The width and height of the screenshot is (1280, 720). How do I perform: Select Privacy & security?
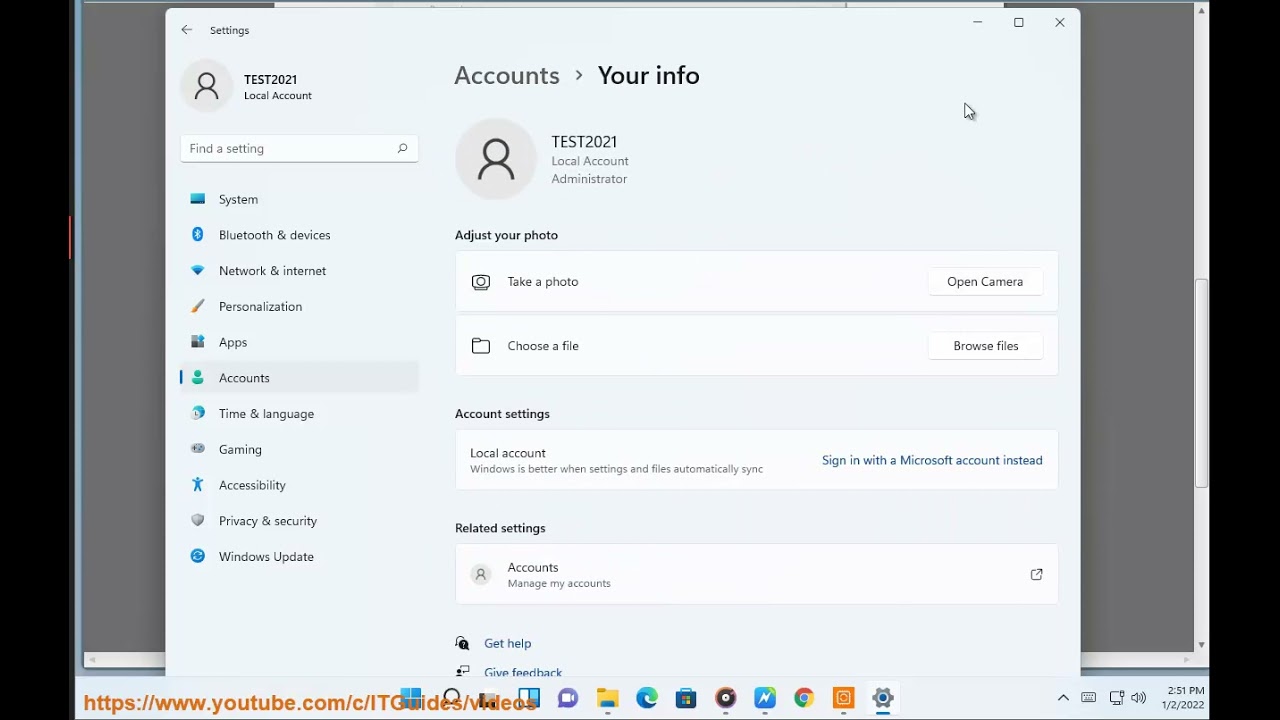(299, 521)
